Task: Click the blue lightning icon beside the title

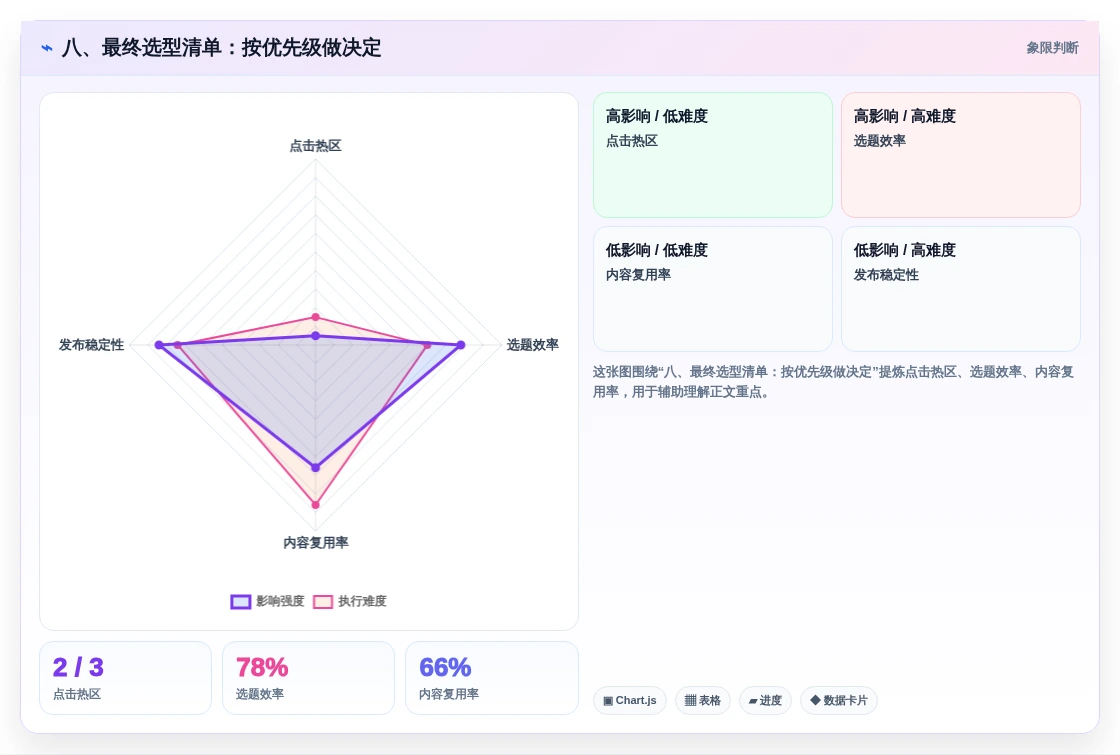Action: point(47,48)
